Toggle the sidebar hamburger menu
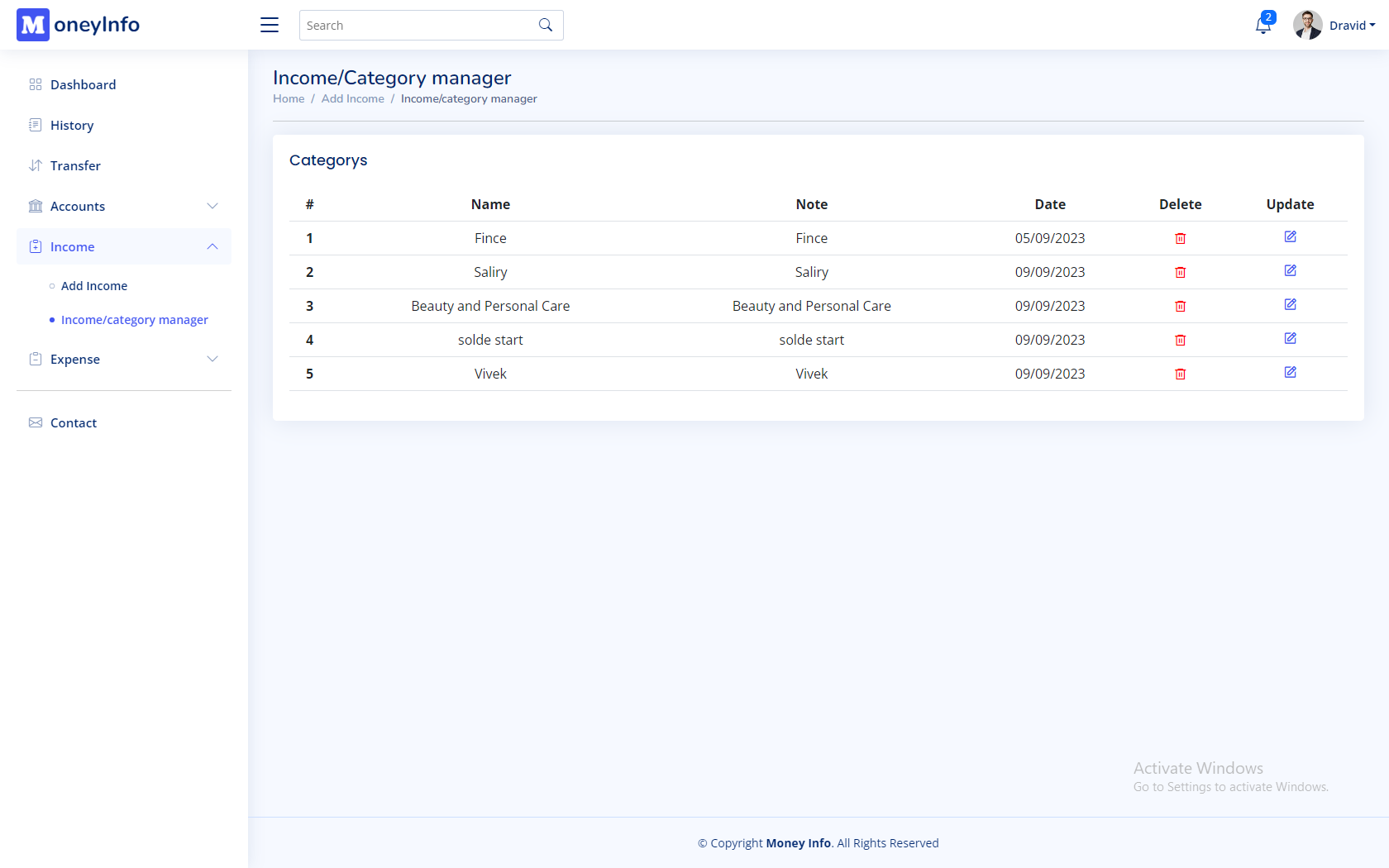The height and width of the screenshot is (868, 1389). [270, 25]
